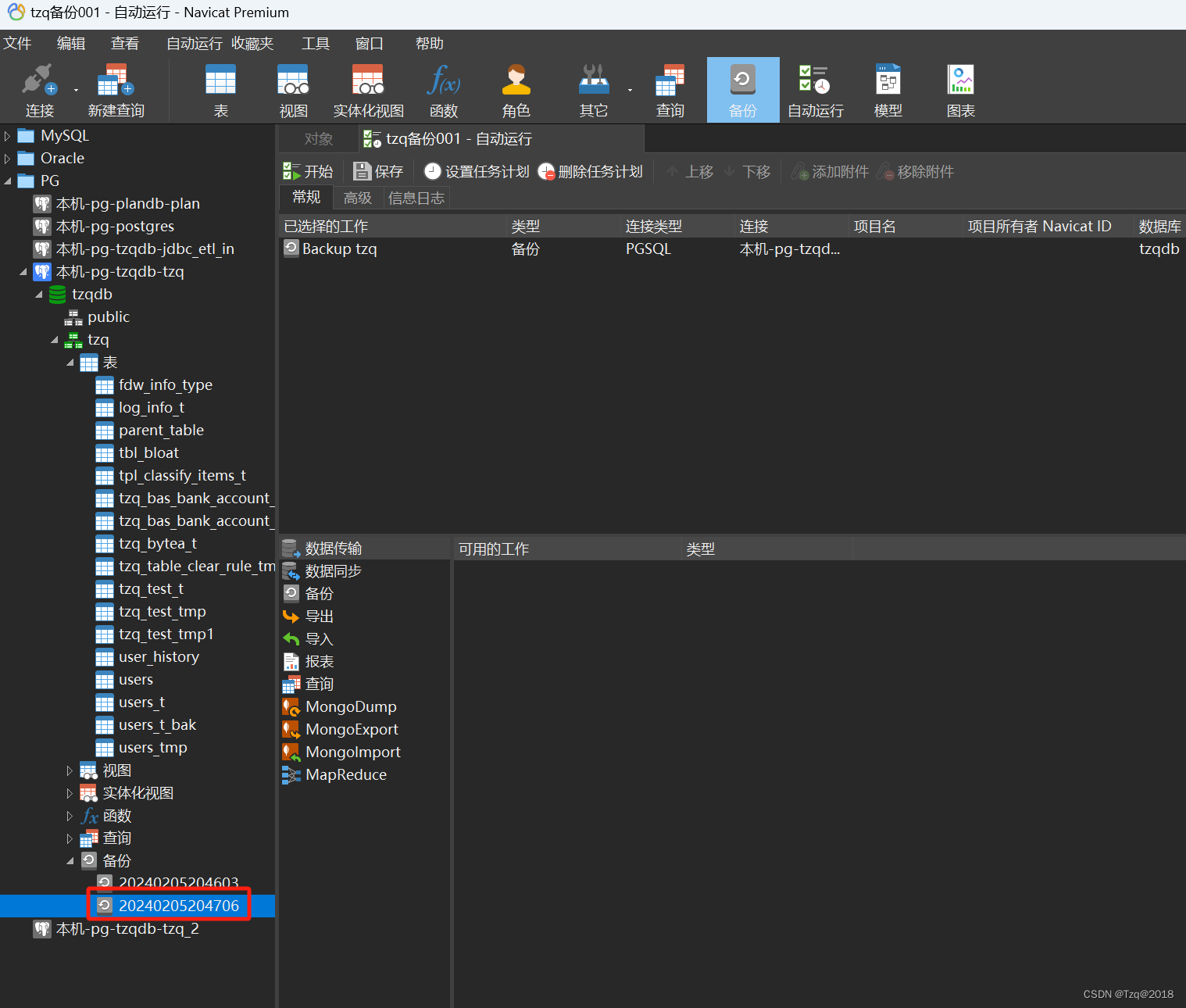Image resolution: width=1186 pixels, height=1008 pixels.
Task: Select the public schema
Action: (x=109, y=317)
